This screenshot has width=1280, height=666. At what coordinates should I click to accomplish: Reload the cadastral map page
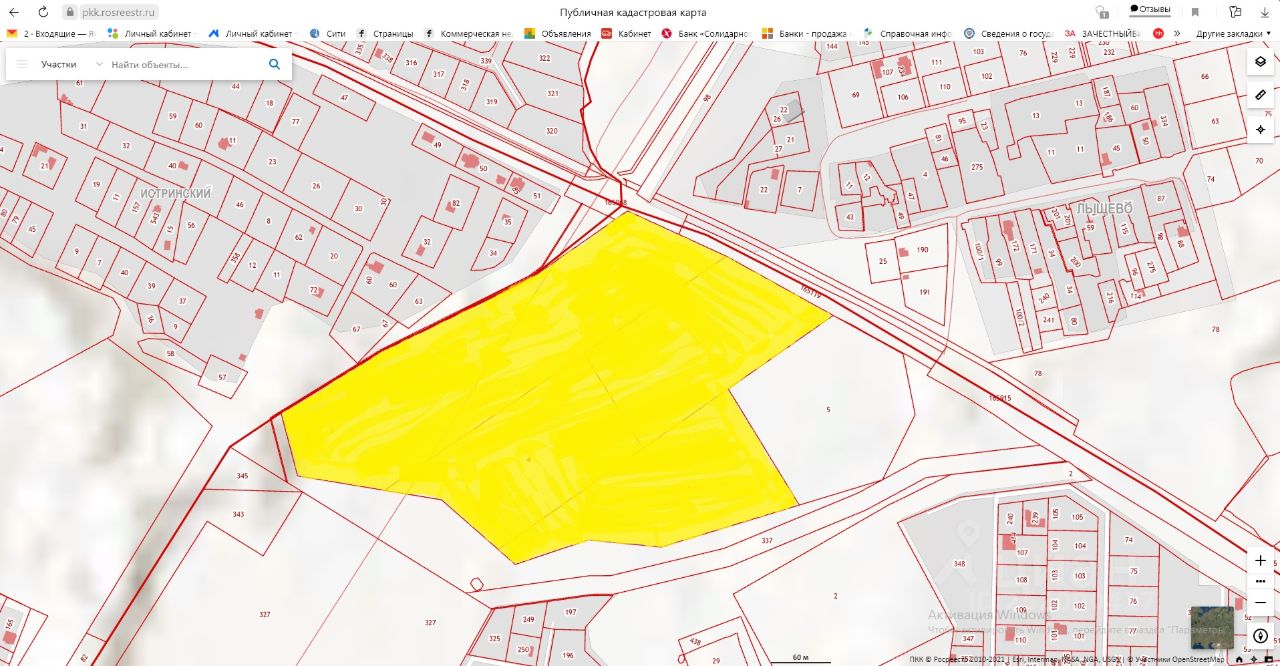pyautogui.click(x=43, y=12)
